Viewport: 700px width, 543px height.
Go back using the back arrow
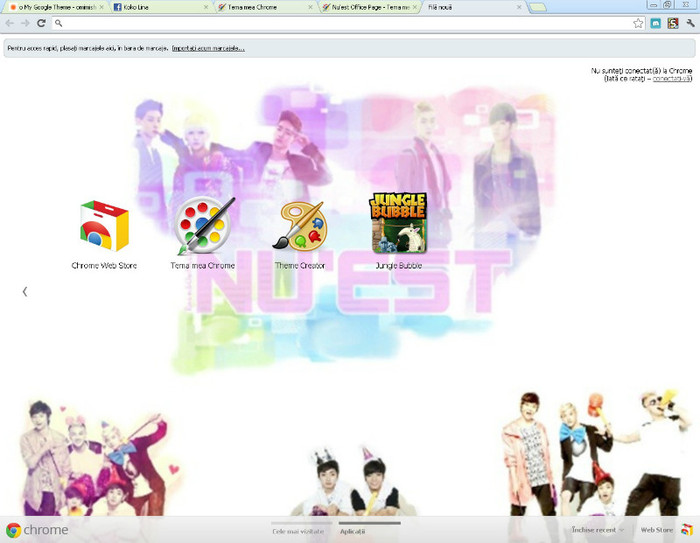(10, 23)
